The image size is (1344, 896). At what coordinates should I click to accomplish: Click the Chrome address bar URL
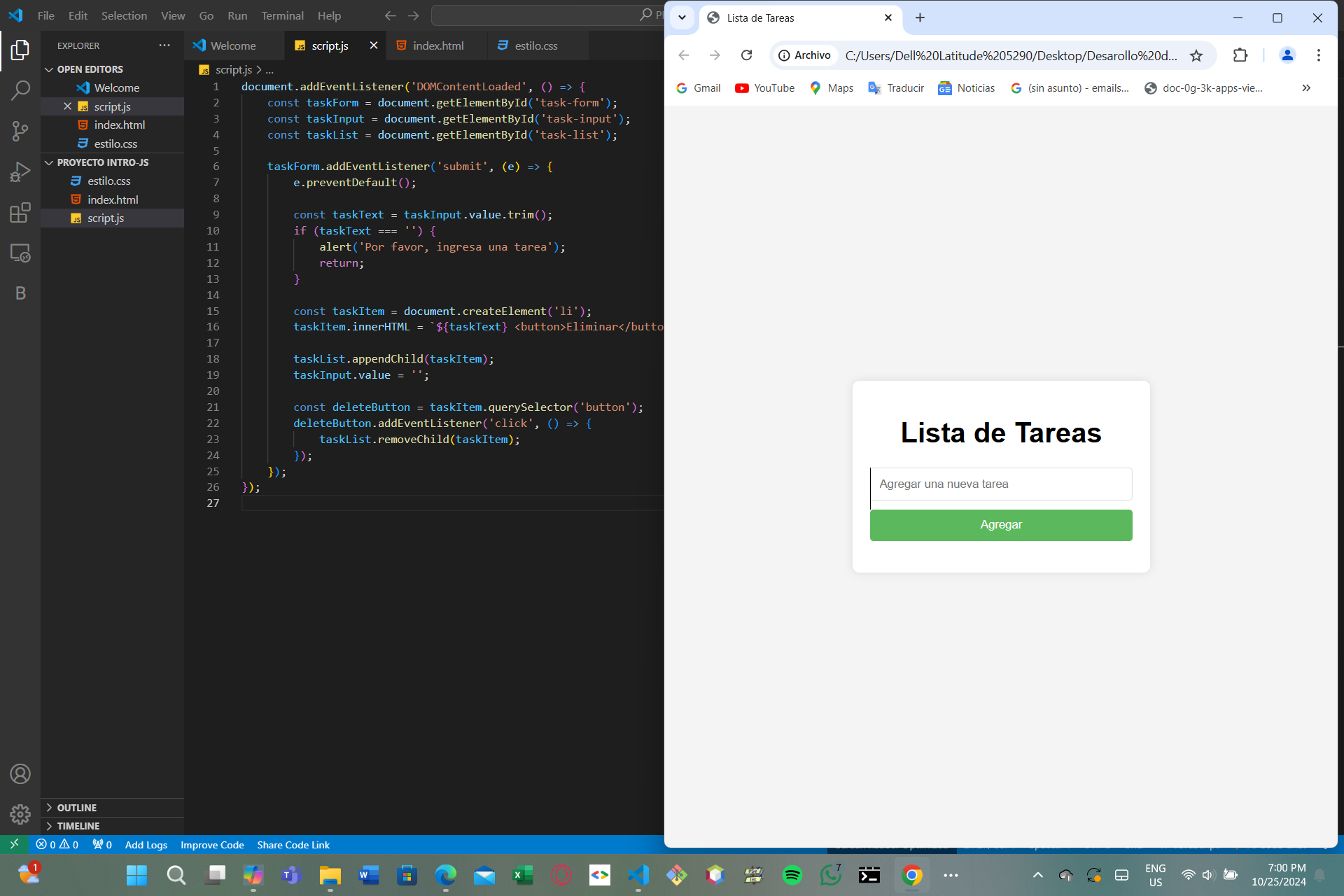coord(1011,55)
